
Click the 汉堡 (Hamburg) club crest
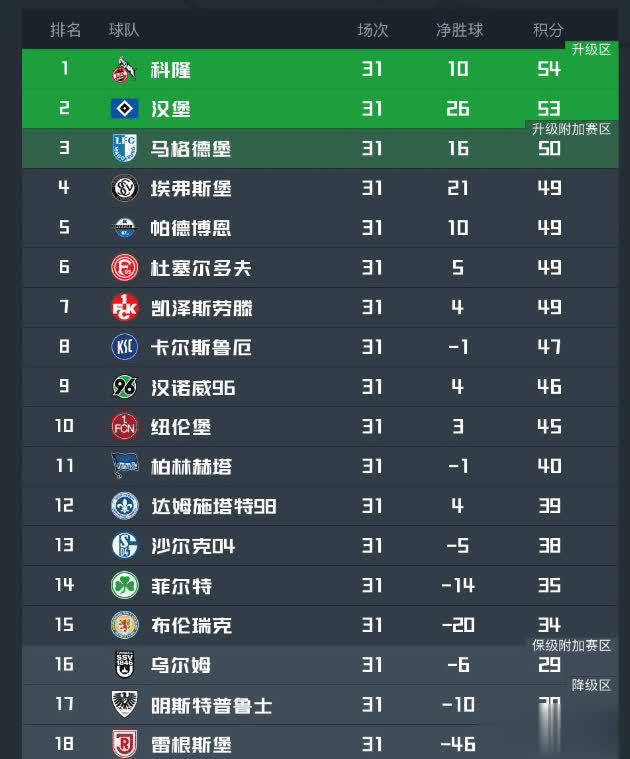point(124,109)
